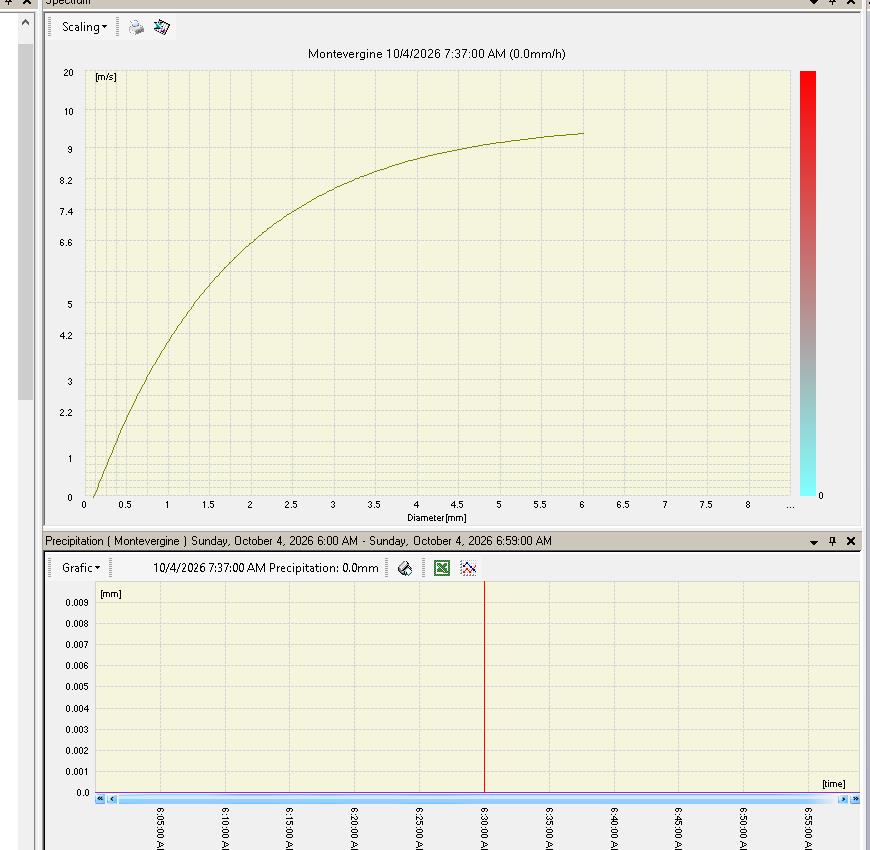Click the "Diameter[mm]" axis label
Image resolution: width=870 pixels, height=850 pixels.
point(437,518)
